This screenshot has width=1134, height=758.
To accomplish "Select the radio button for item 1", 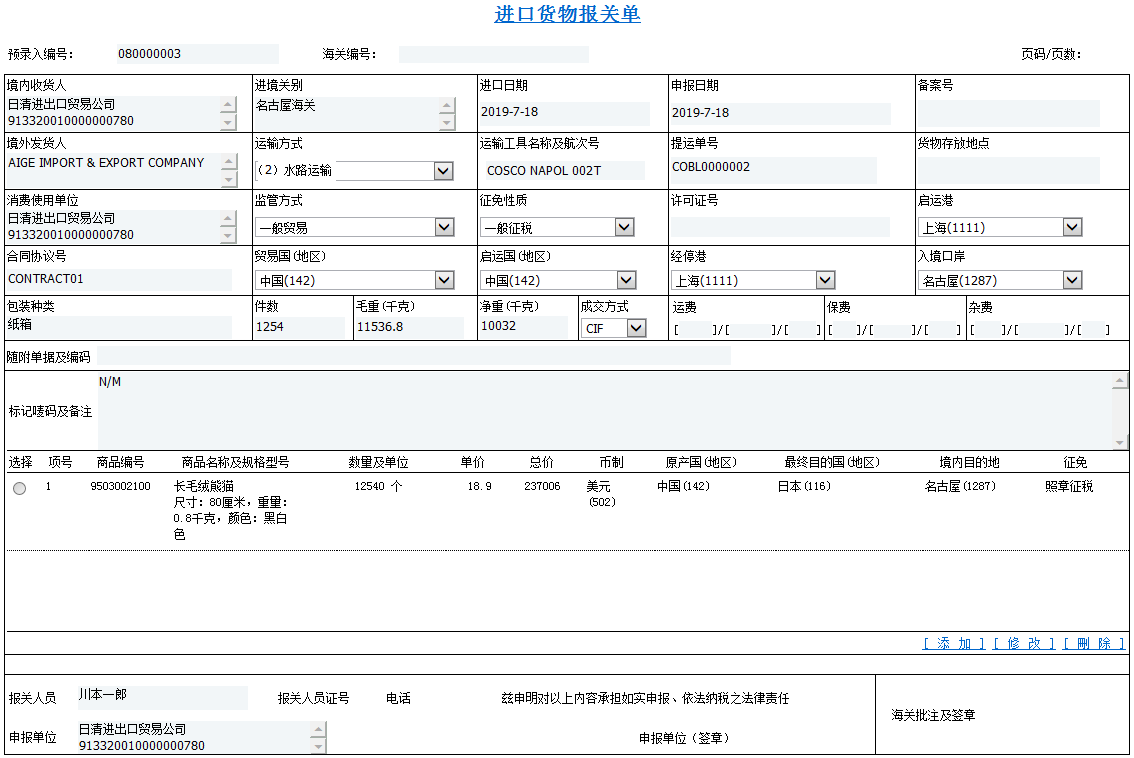I will point(20,488).
